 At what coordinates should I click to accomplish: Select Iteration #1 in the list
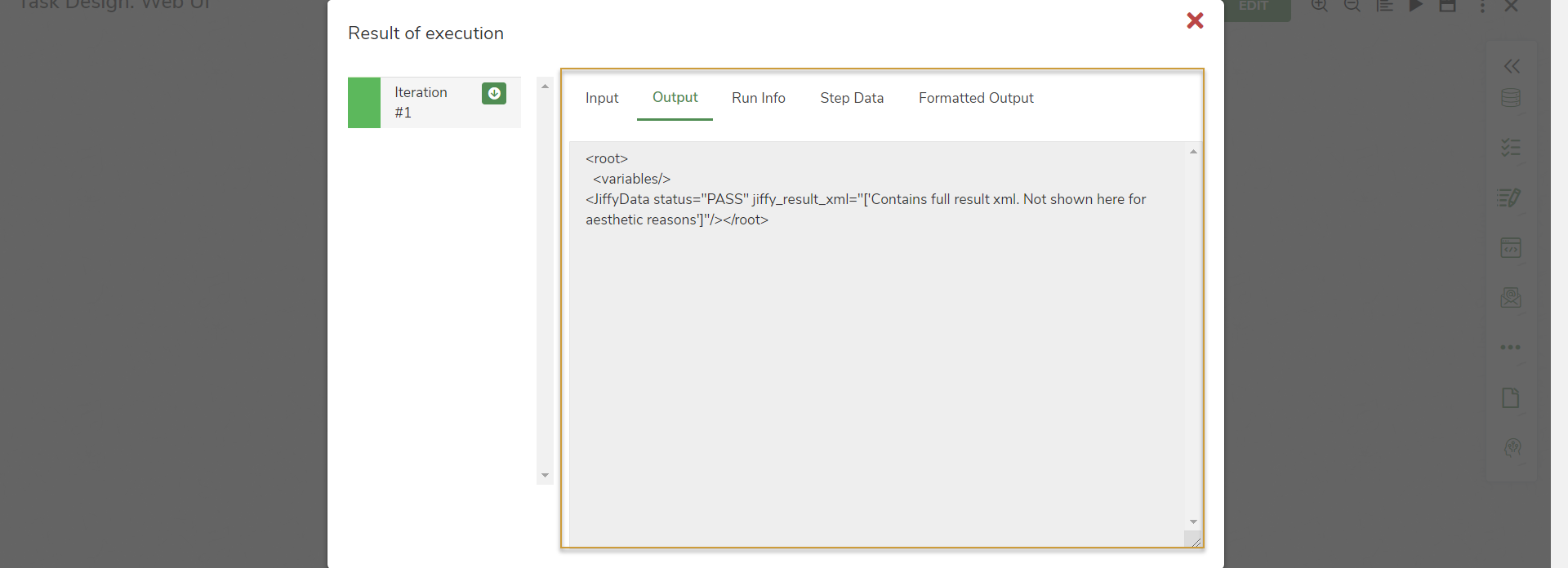tap(421, 103)
